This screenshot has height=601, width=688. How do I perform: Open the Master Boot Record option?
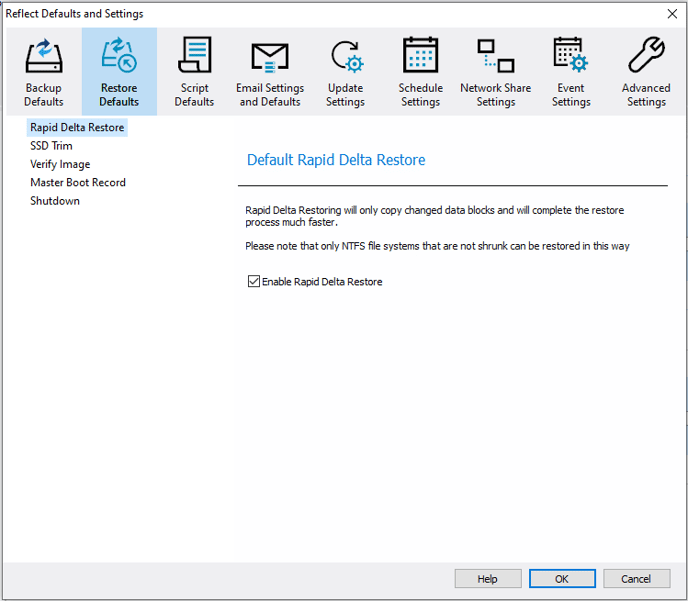78,182
